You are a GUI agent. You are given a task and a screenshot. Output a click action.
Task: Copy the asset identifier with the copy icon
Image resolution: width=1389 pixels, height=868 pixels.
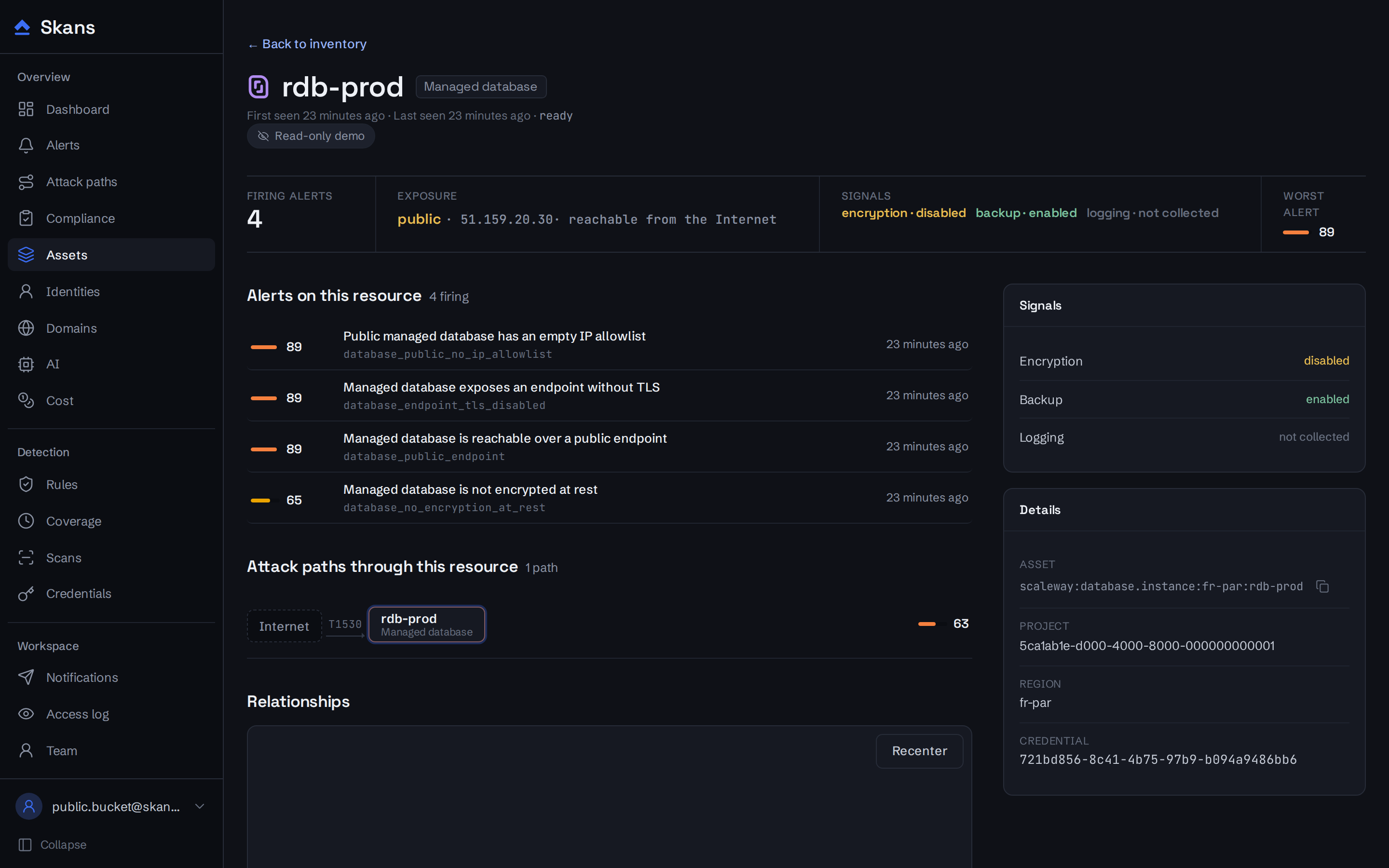[x=1322, y=586]
